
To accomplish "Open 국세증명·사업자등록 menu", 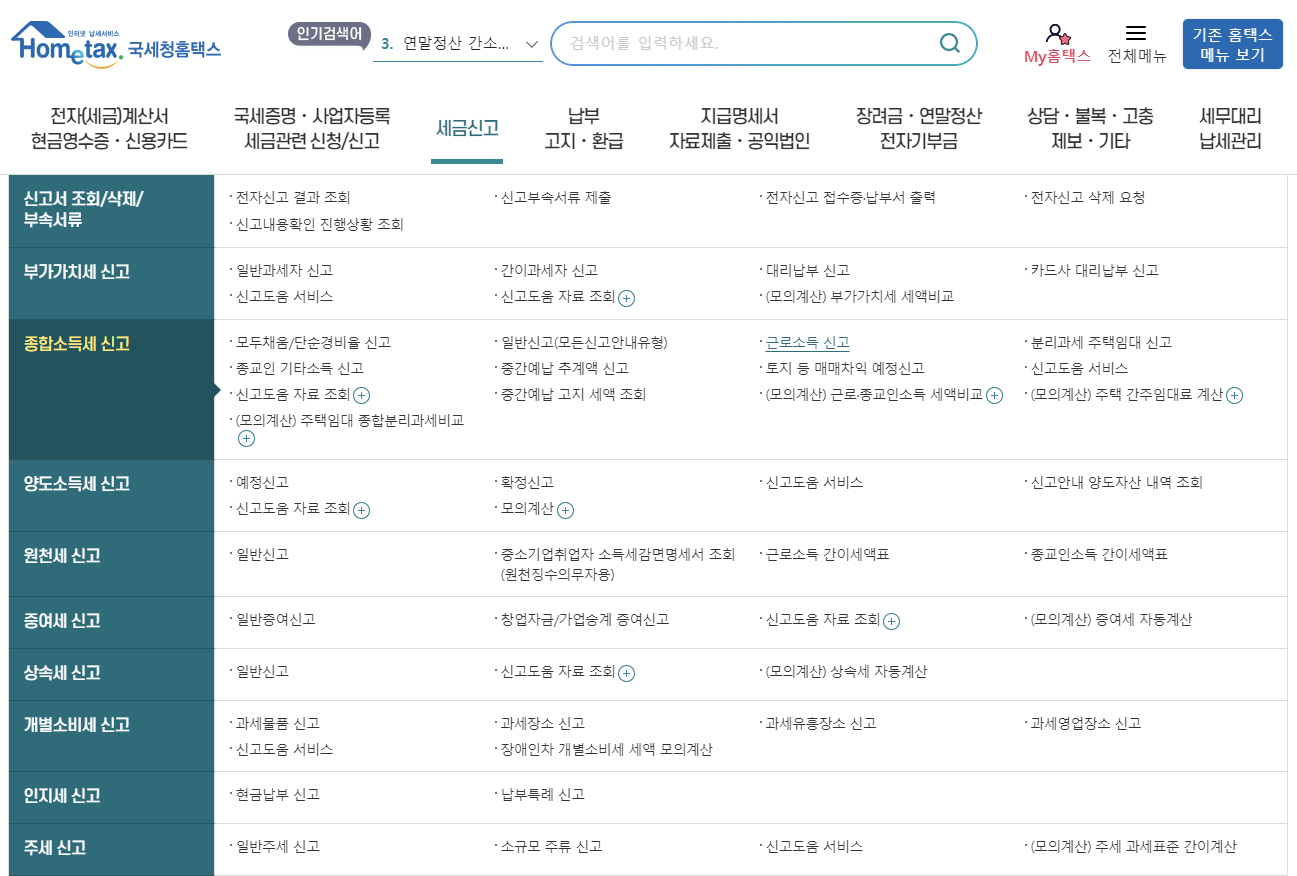I will point(312,129).
